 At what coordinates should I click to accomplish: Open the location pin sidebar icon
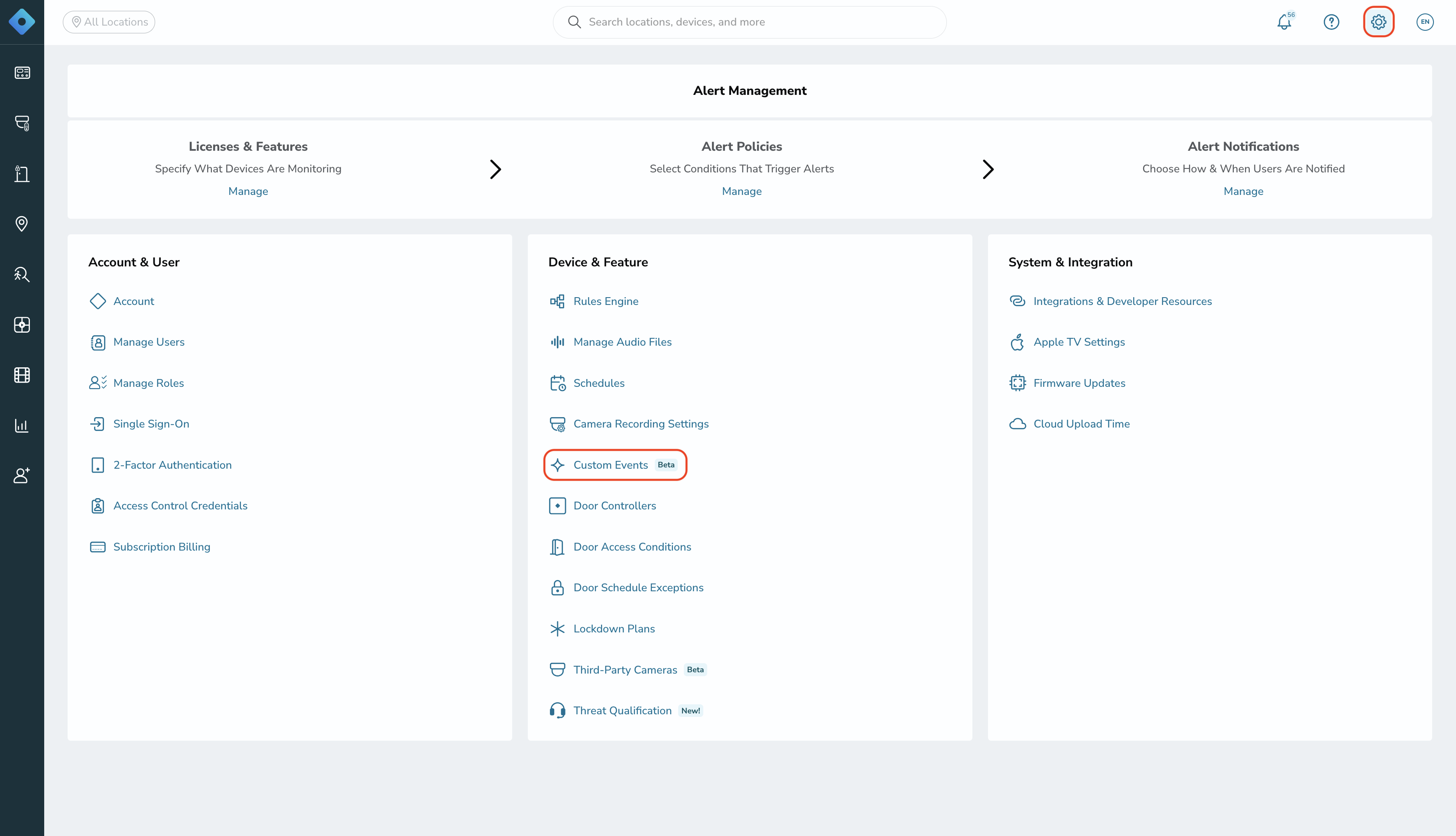coord(22,224)
